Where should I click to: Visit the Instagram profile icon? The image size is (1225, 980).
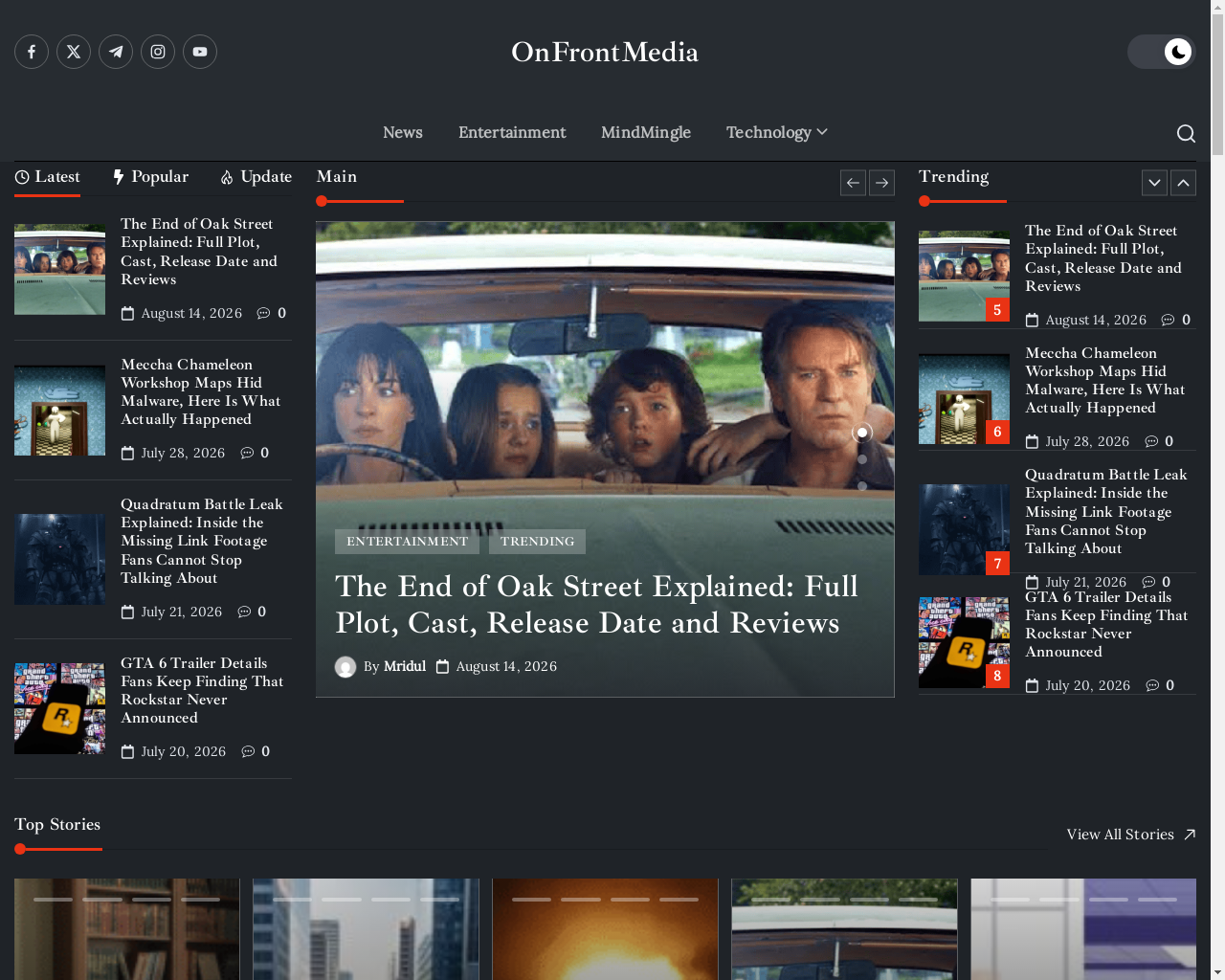[158, 52]
